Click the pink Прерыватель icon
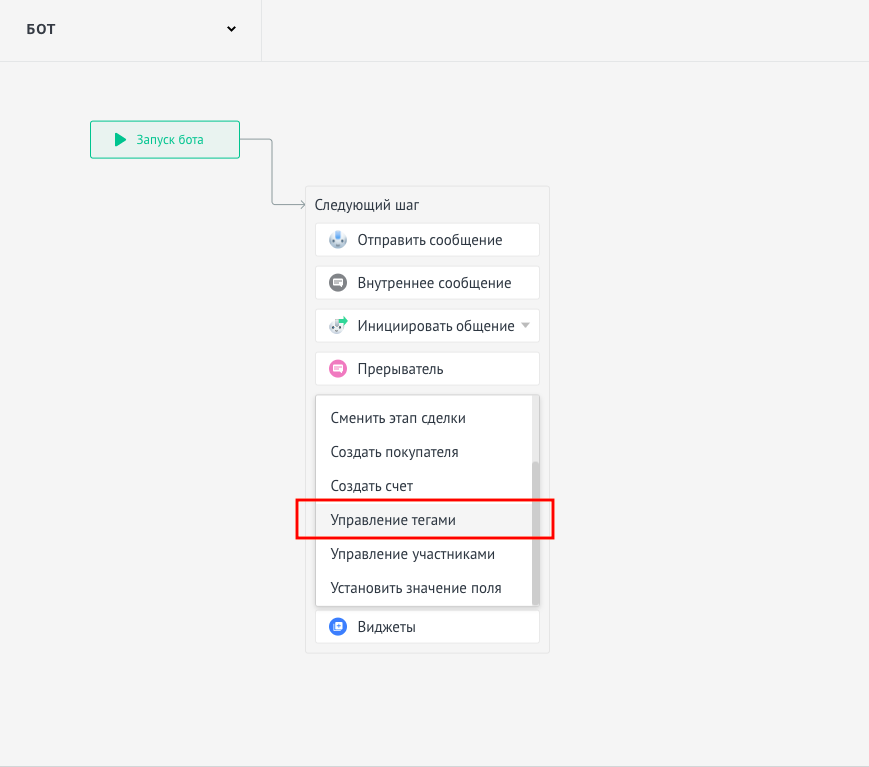 338,369
